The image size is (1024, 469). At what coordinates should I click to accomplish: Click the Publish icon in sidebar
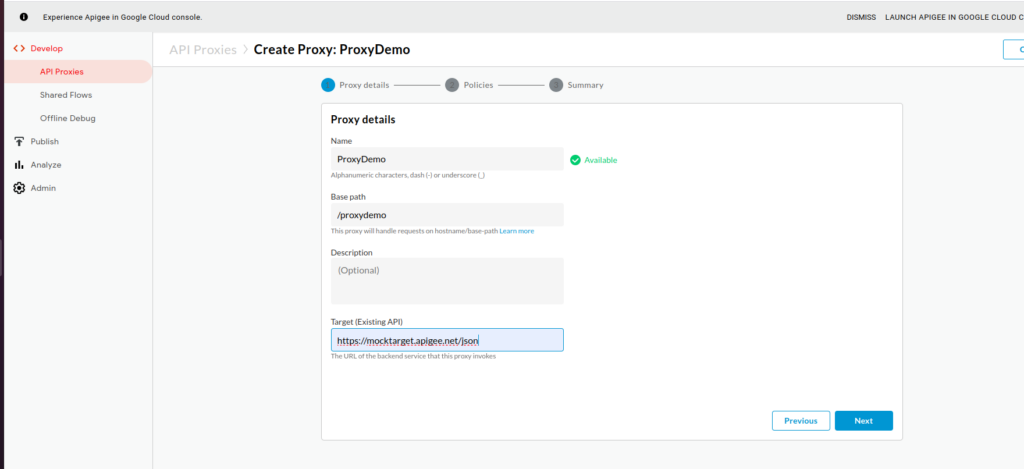pyautogui.click(x=19, y=142)
